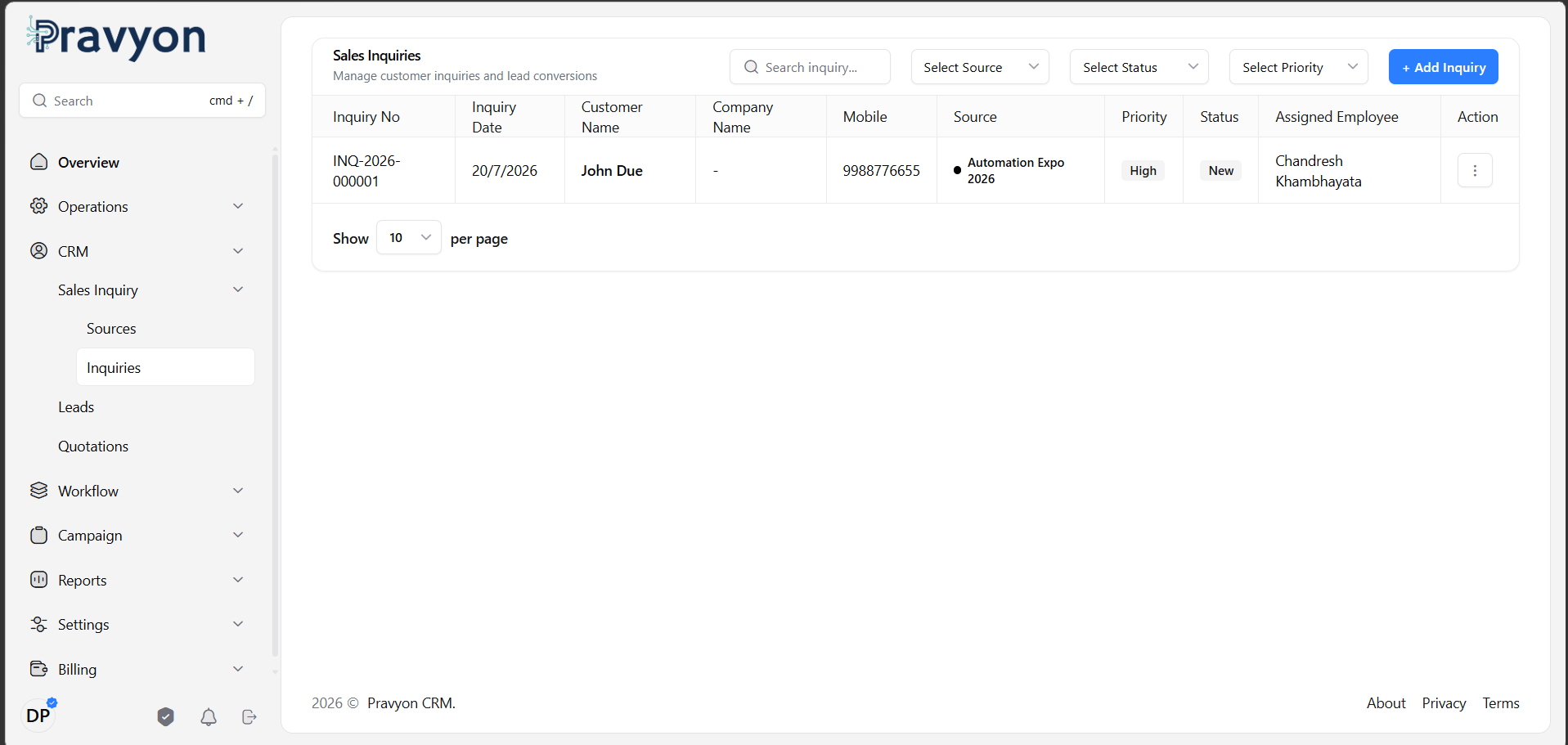The height and width of the screenshot is (745, 1568).
Task: Click the Assigned Employee column header
Action: pyautogui.click(x=1337, y=117)
